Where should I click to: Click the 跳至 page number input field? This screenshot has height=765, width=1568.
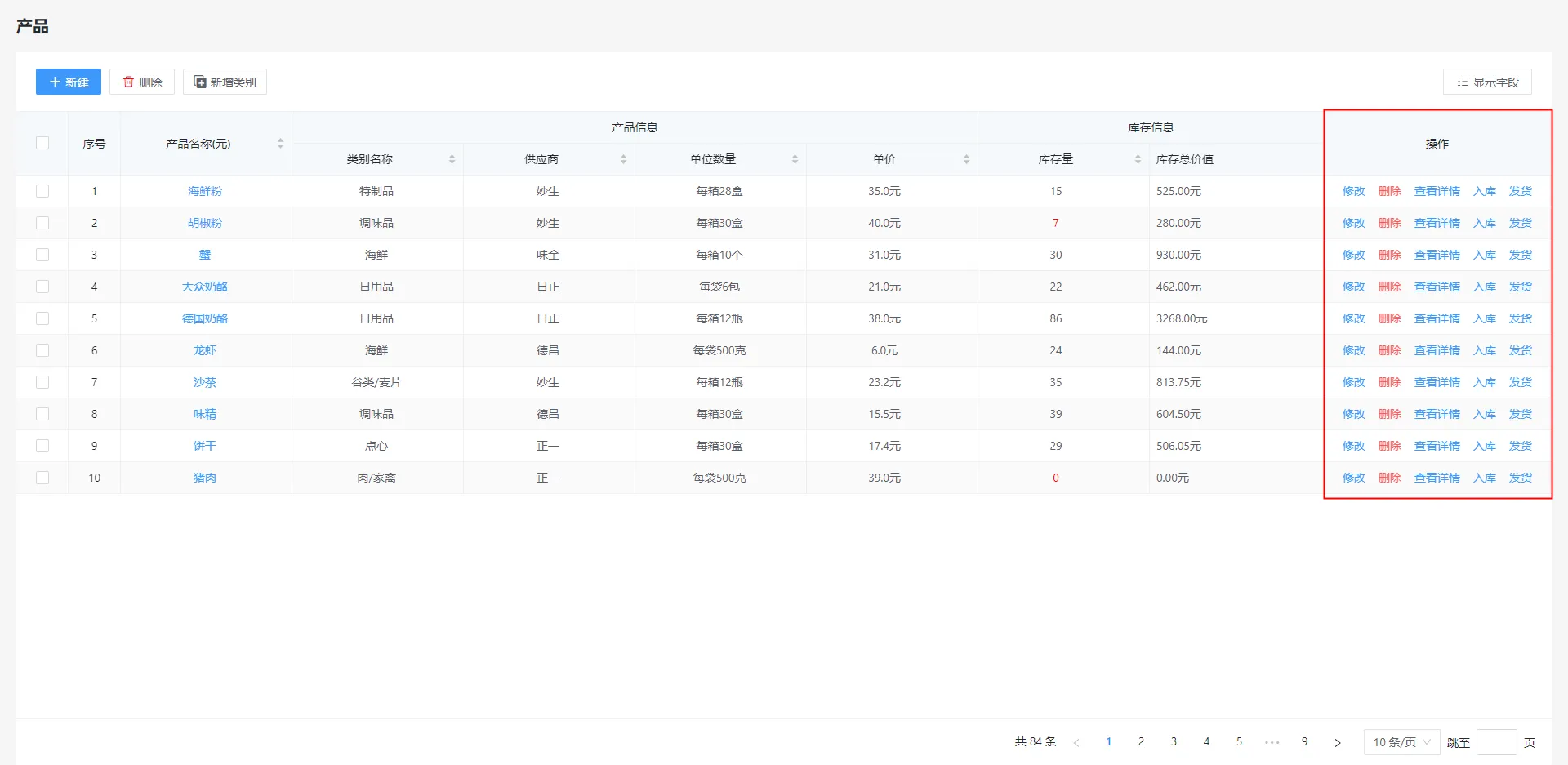click(1496, 742)
